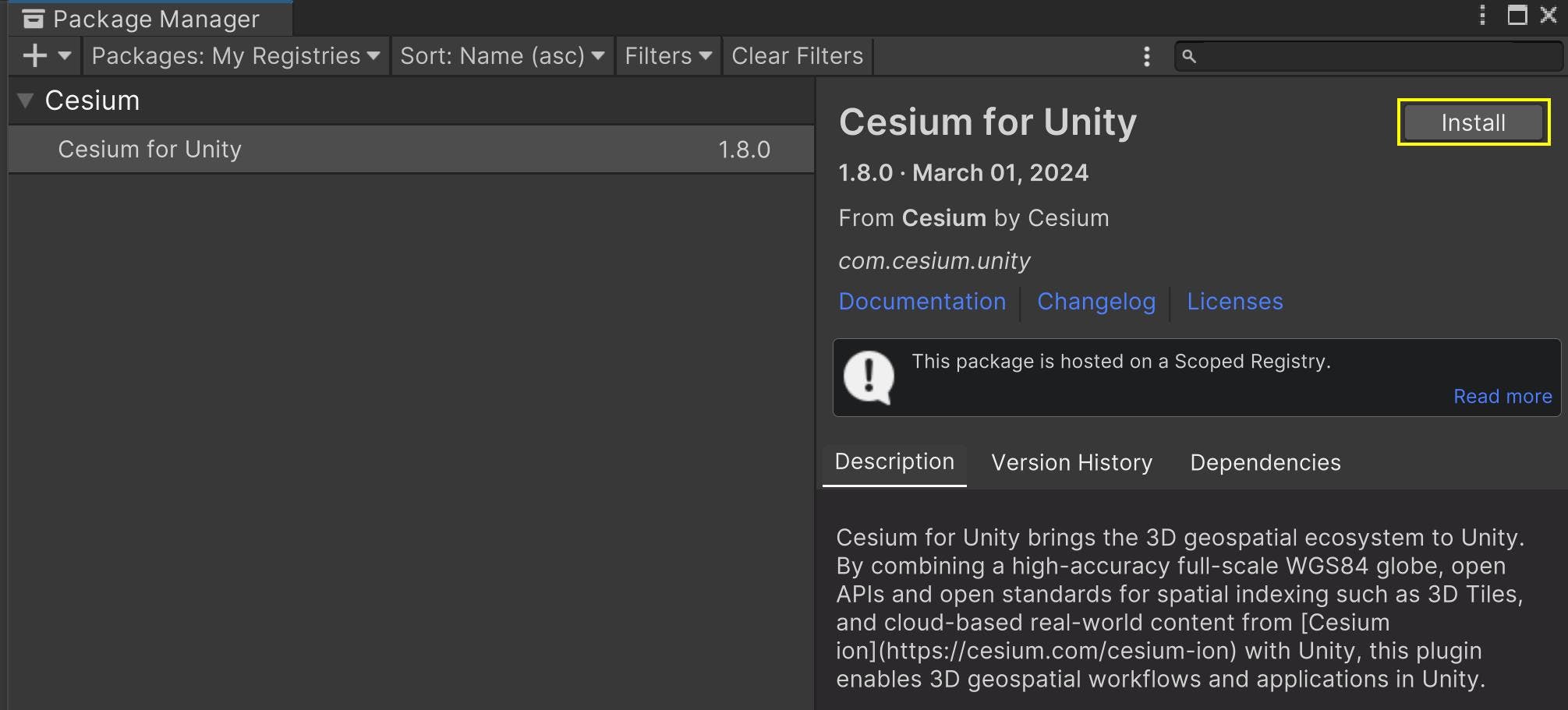Click inside the package search field
Viewport: 1568px width, 710px height.
(1364, 55)
